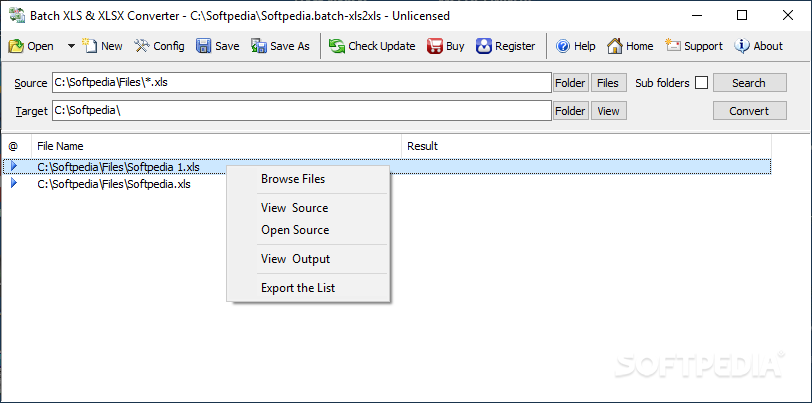Select row C:\Softpedia\Files\Softpedia.xls
Image resolution: width=812 pixels, height=403 pixels.
pos(387,183)
